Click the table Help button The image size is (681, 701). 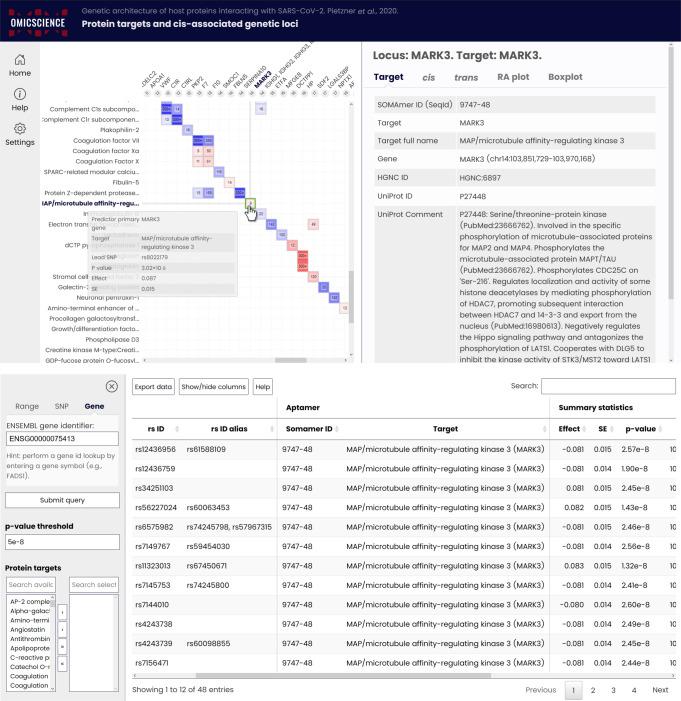click(x=263, y=387)
